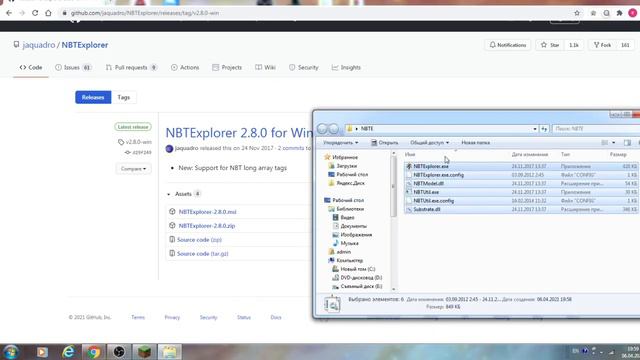Fork the NBTExplorer repository
640x360 pixels.
point(602,45)
